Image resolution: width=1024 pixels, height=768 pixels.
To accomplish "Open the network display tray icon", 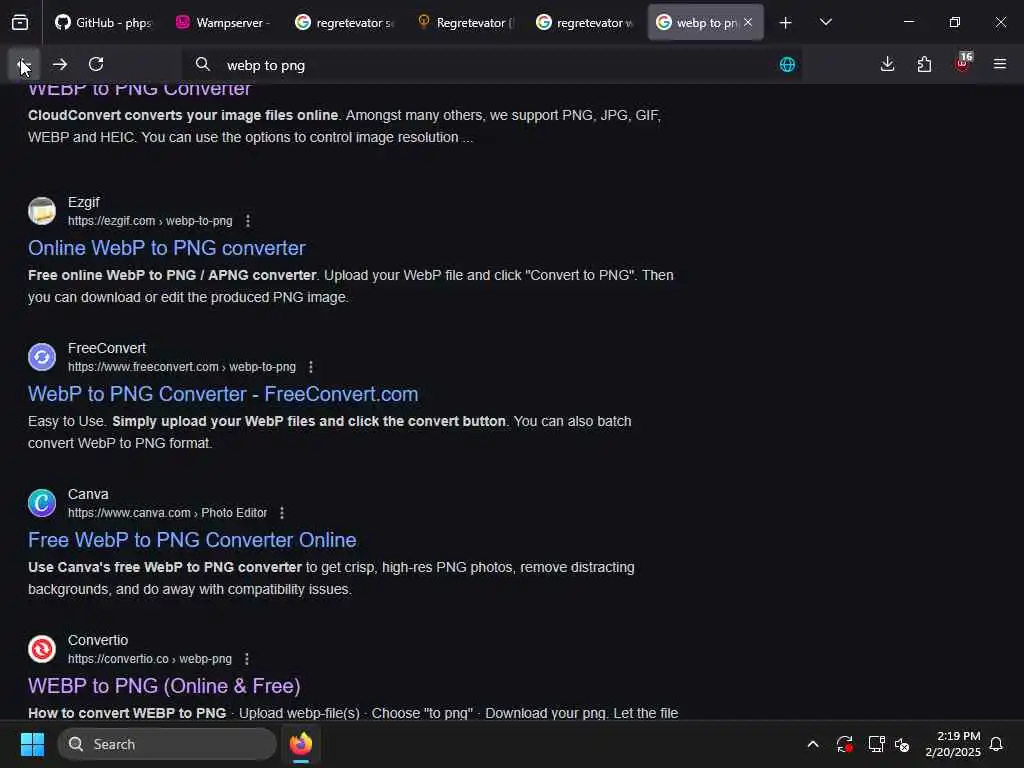I will (876, 744).
